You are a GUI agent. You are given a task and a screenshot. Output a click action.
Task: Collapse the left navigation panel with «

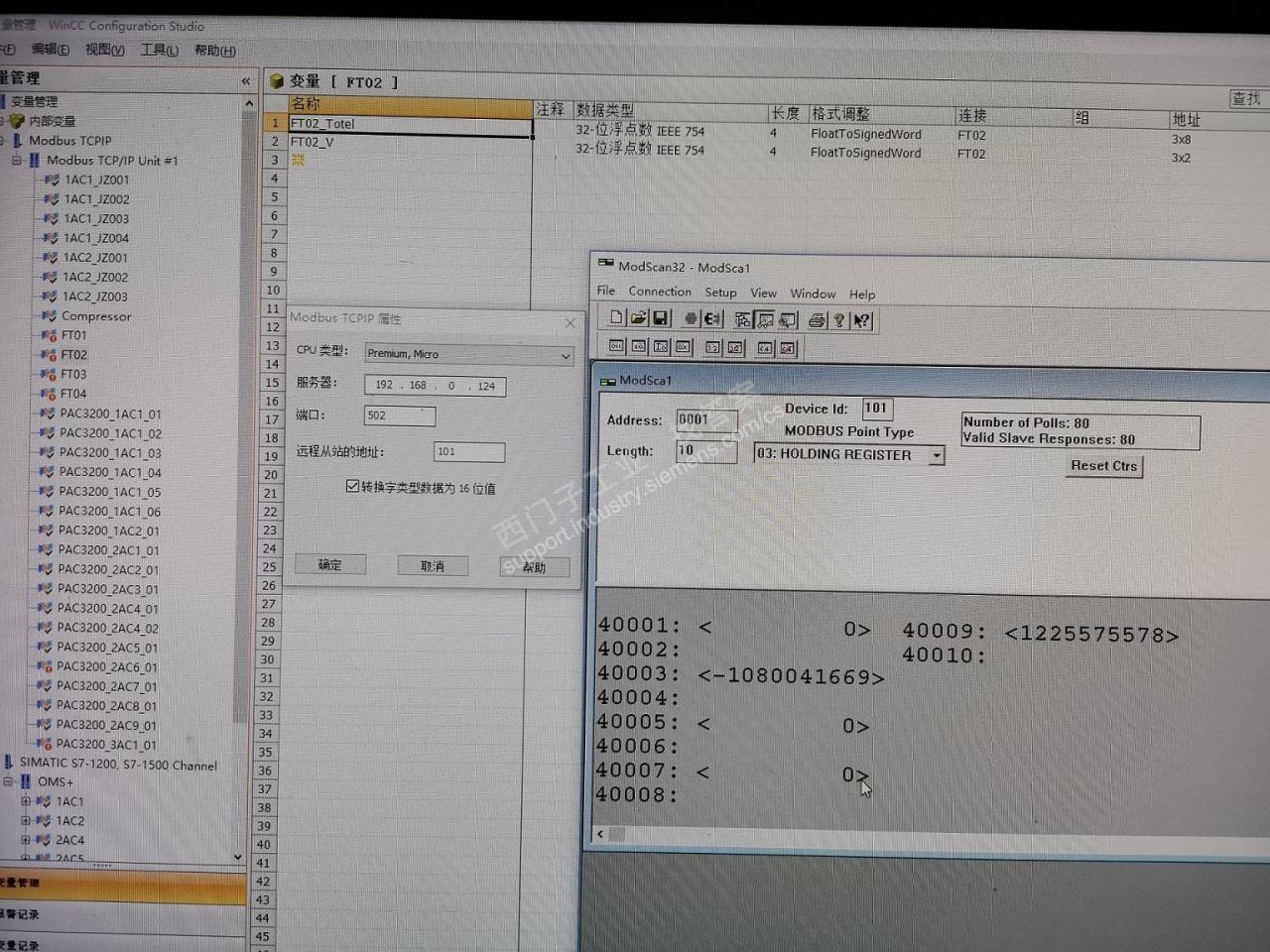click(x=246, y=80)
